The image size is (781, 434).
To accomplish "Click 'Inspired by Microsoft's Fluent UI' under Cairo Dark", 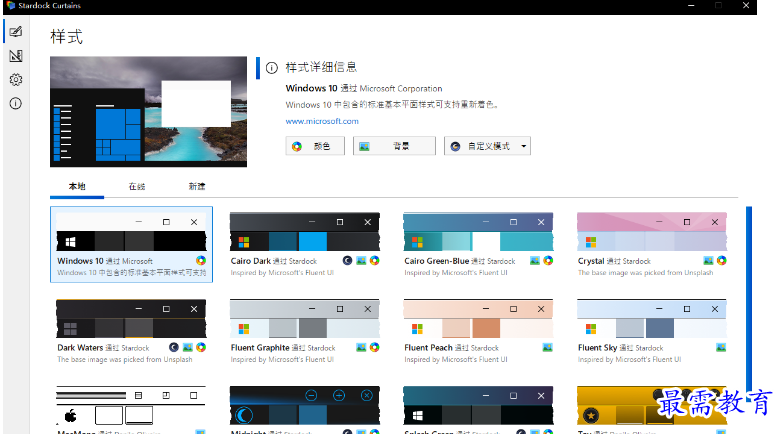I will click(282, 273).
